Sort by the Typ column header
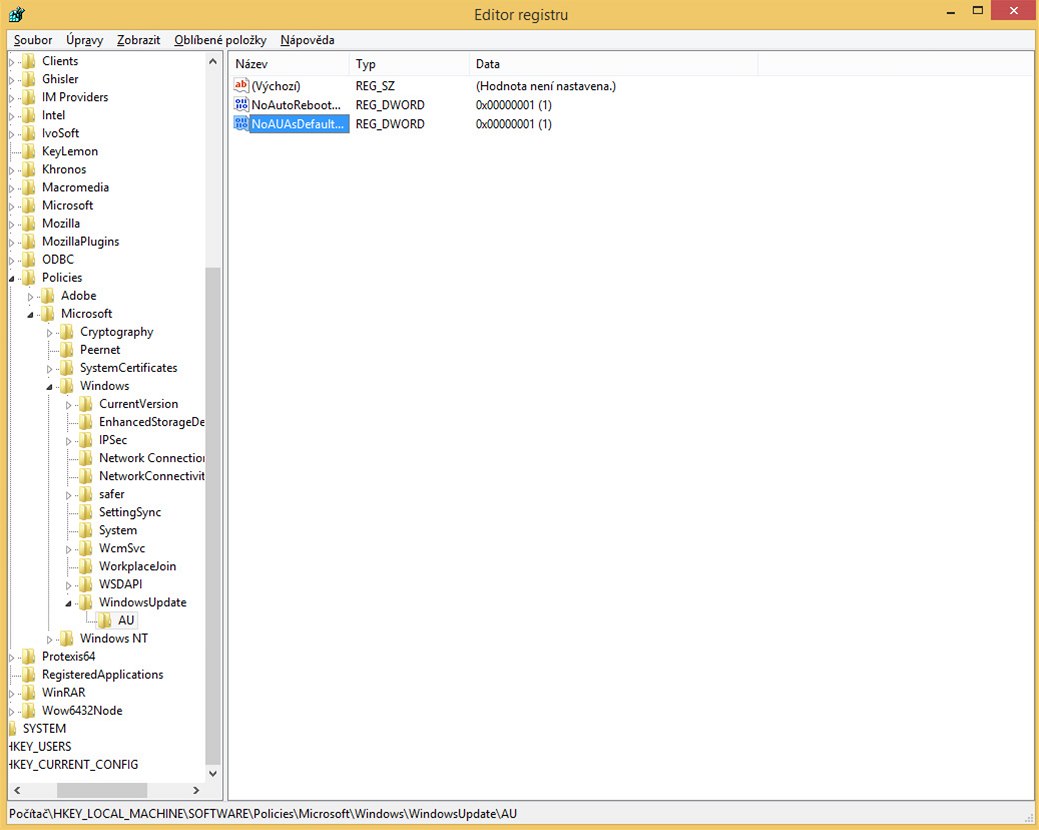This screenshot has height=830, width=1039. pyautogui.click(x=408, y=64)
